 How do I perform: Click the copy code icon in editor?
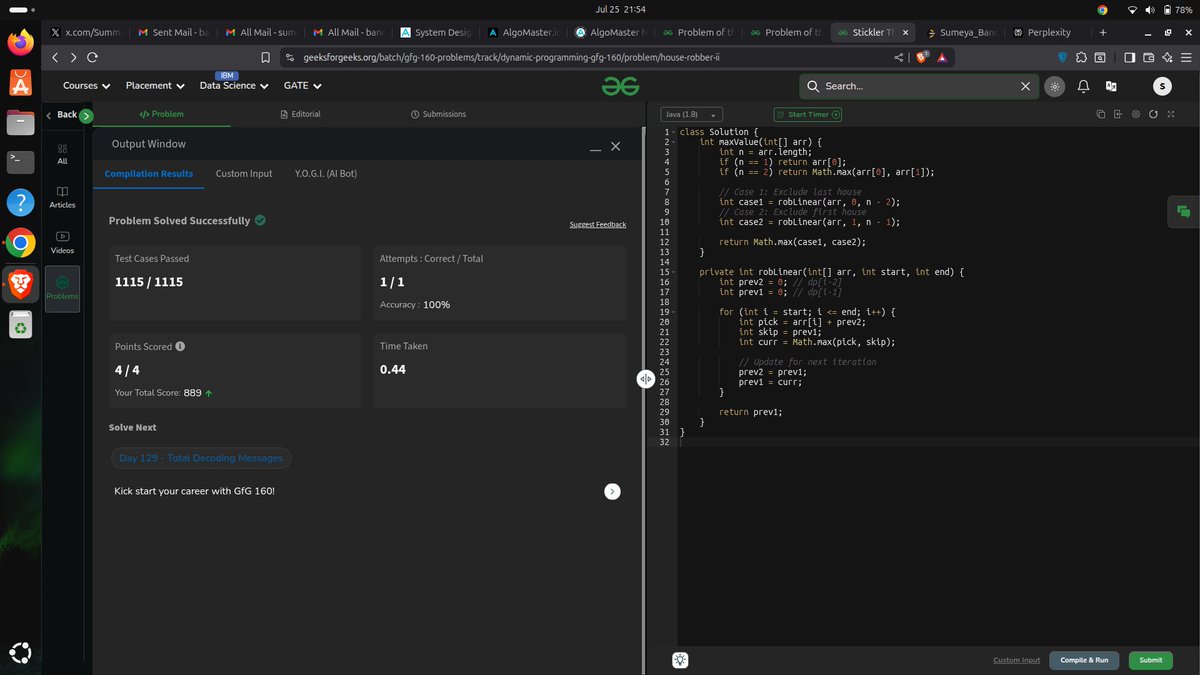point(1100,114)
